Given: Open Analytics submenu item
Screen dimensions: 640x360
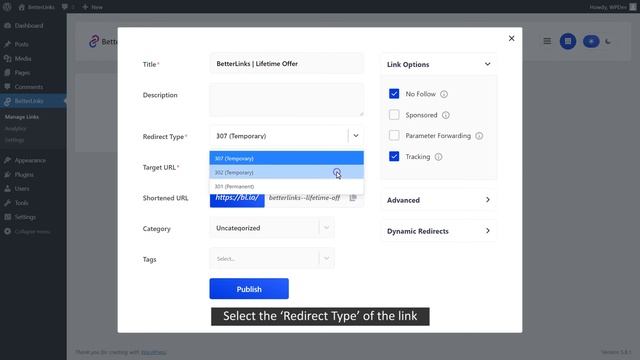Looking at the screenshot, I should point(16,129).
